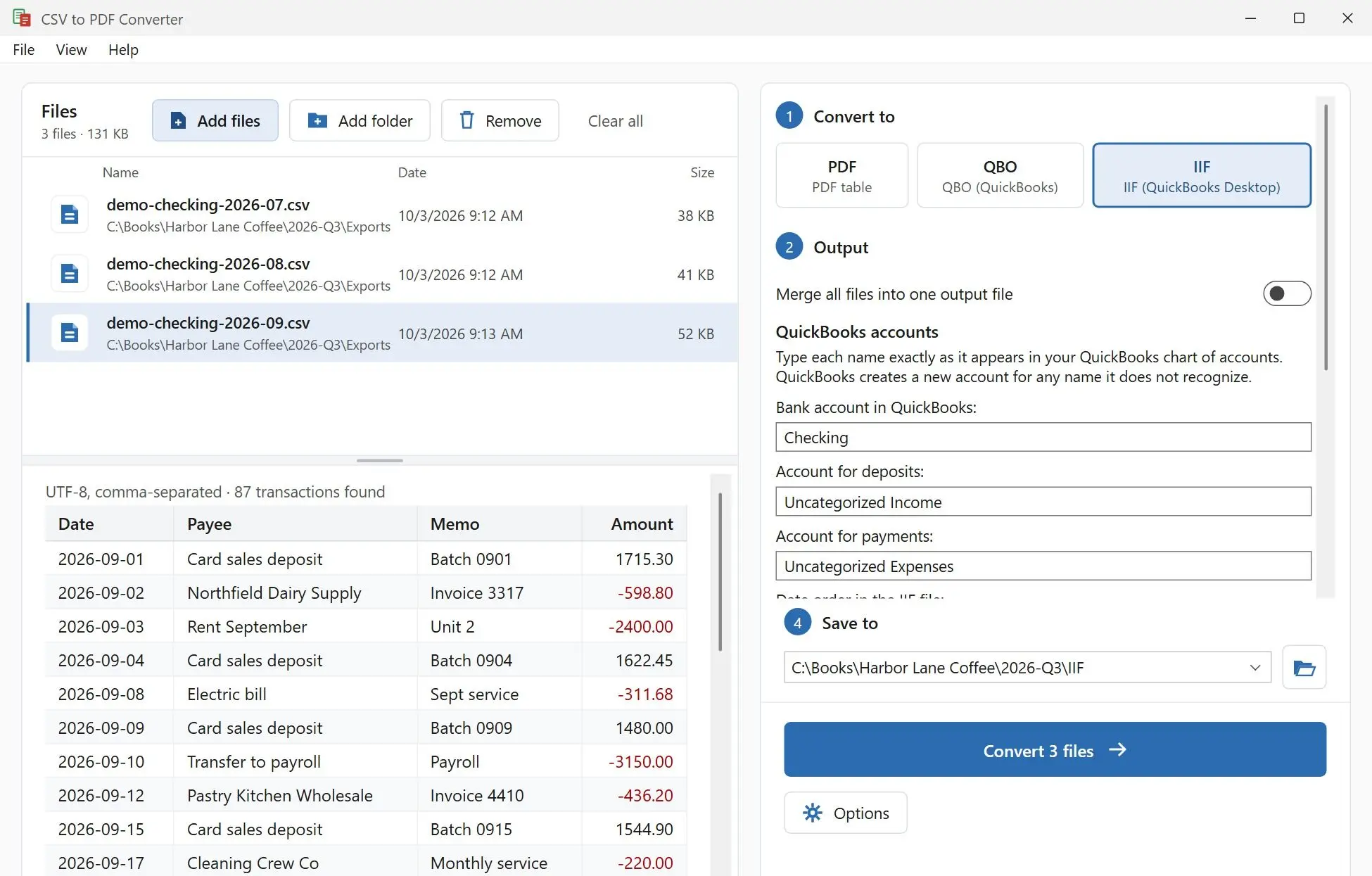The image size is (1372, 876).
Task: Click the Memo column header in preview
Action: [500, 523]
